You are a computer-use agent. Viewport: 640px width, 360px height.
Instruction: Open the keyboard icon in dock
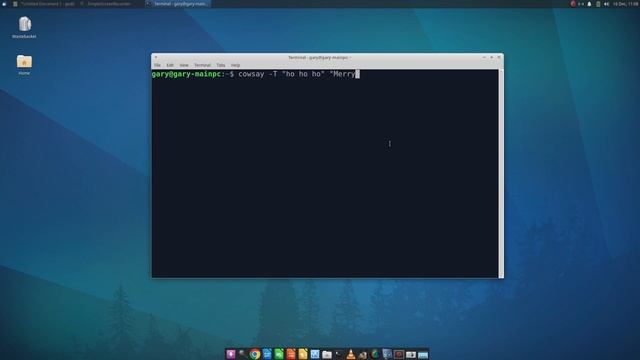(423, 354)
